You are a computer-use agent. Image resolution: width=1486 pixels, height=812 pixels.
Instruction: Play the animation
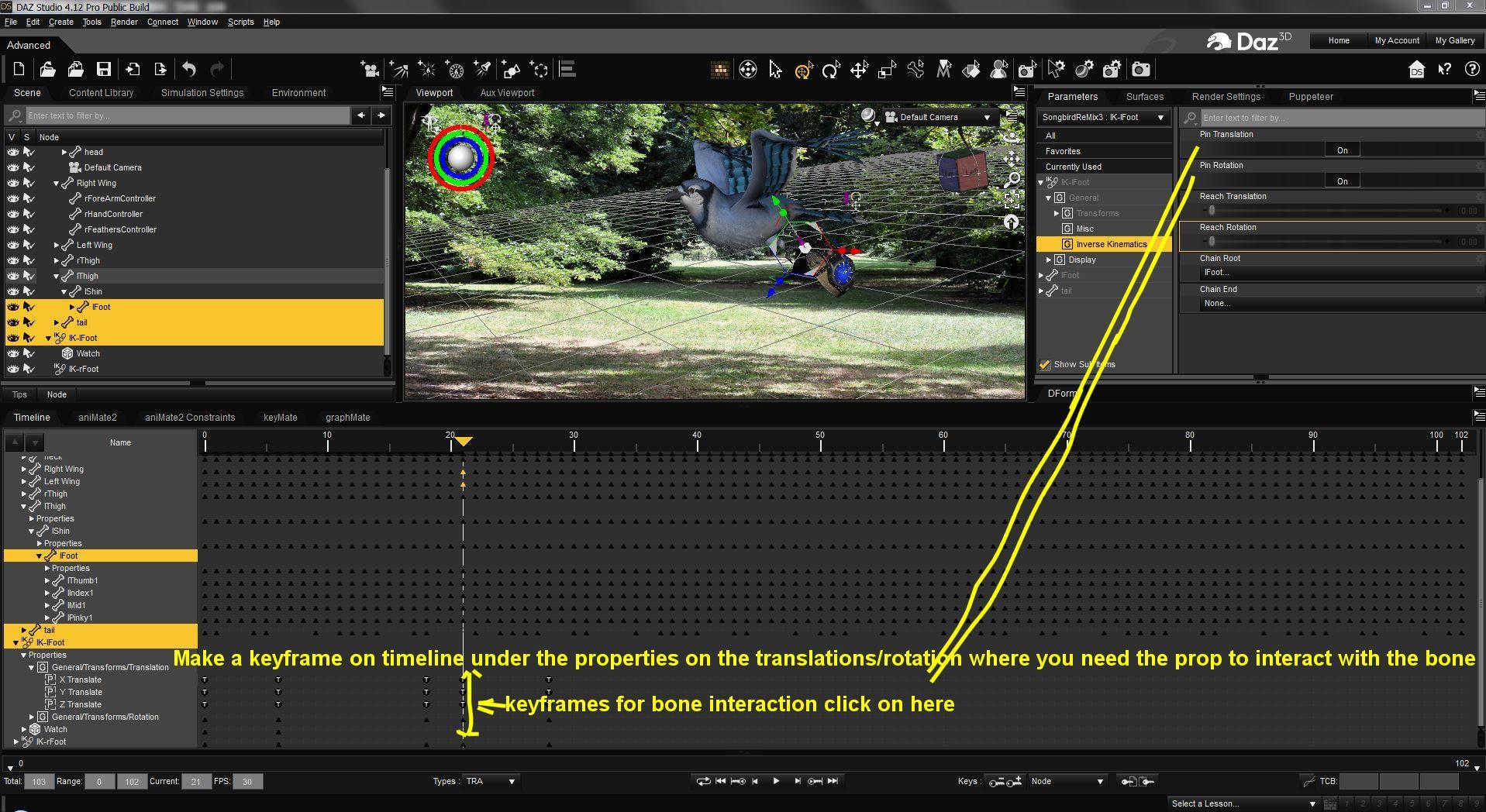(x=776, y=781)
